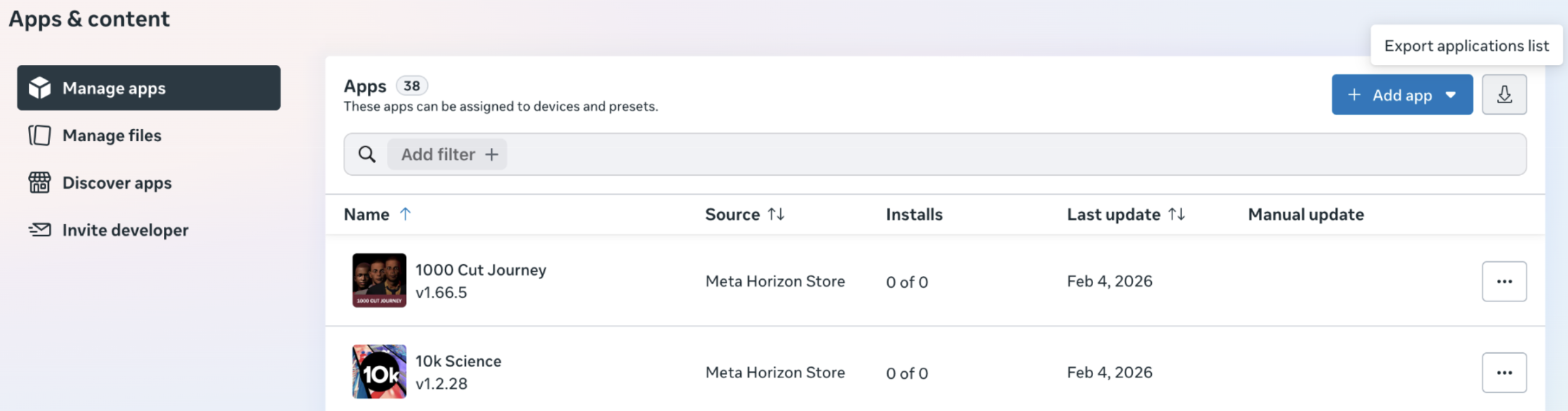Click the export applications list download icon

point(1504,95)
